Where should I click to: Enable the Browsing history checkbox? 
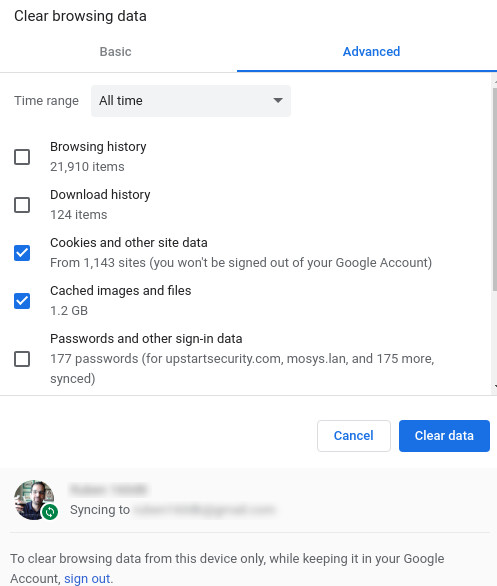(22, 157)
